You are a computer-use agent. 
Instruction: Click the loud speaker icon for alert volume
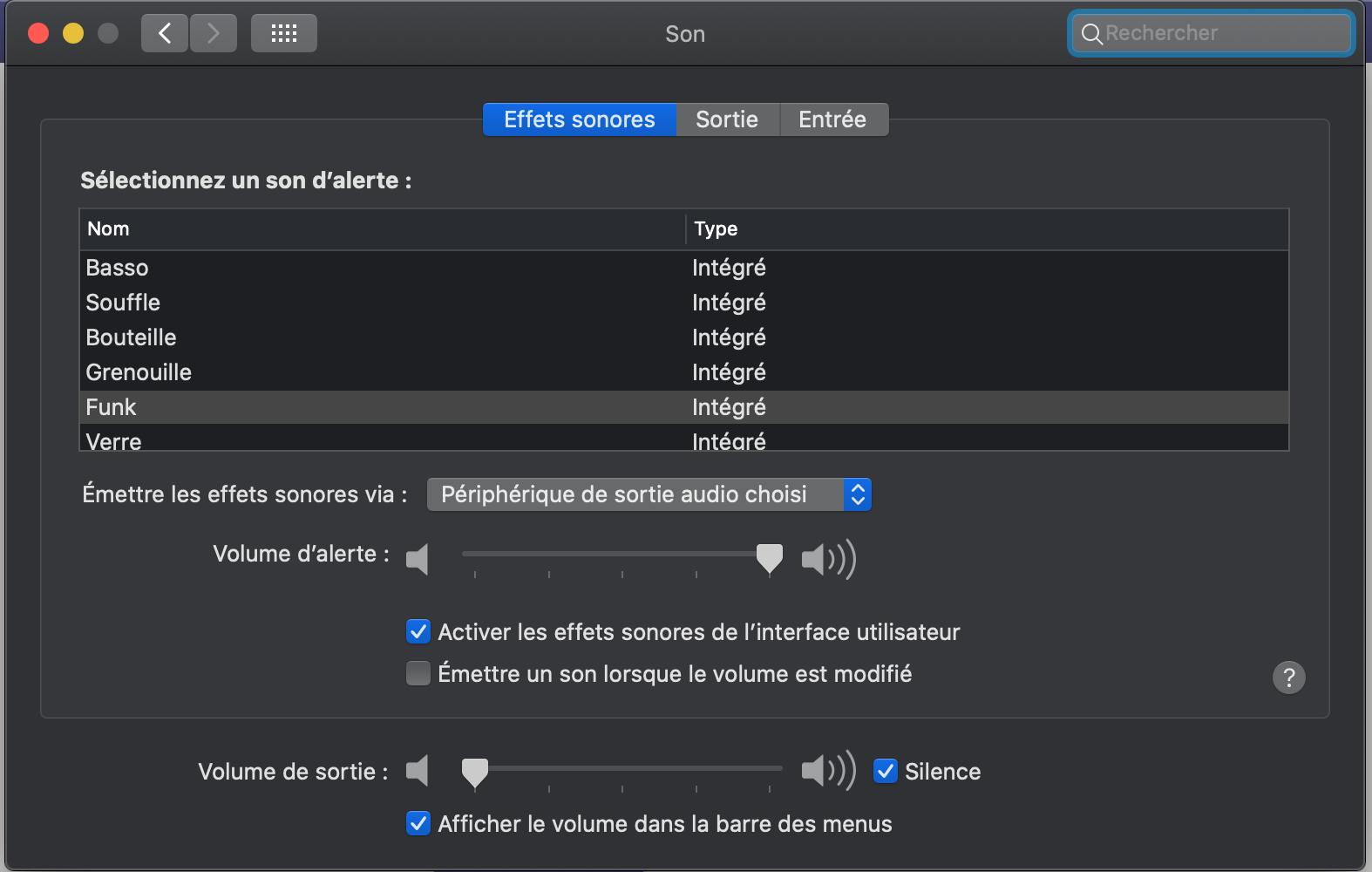click(828, 559)
